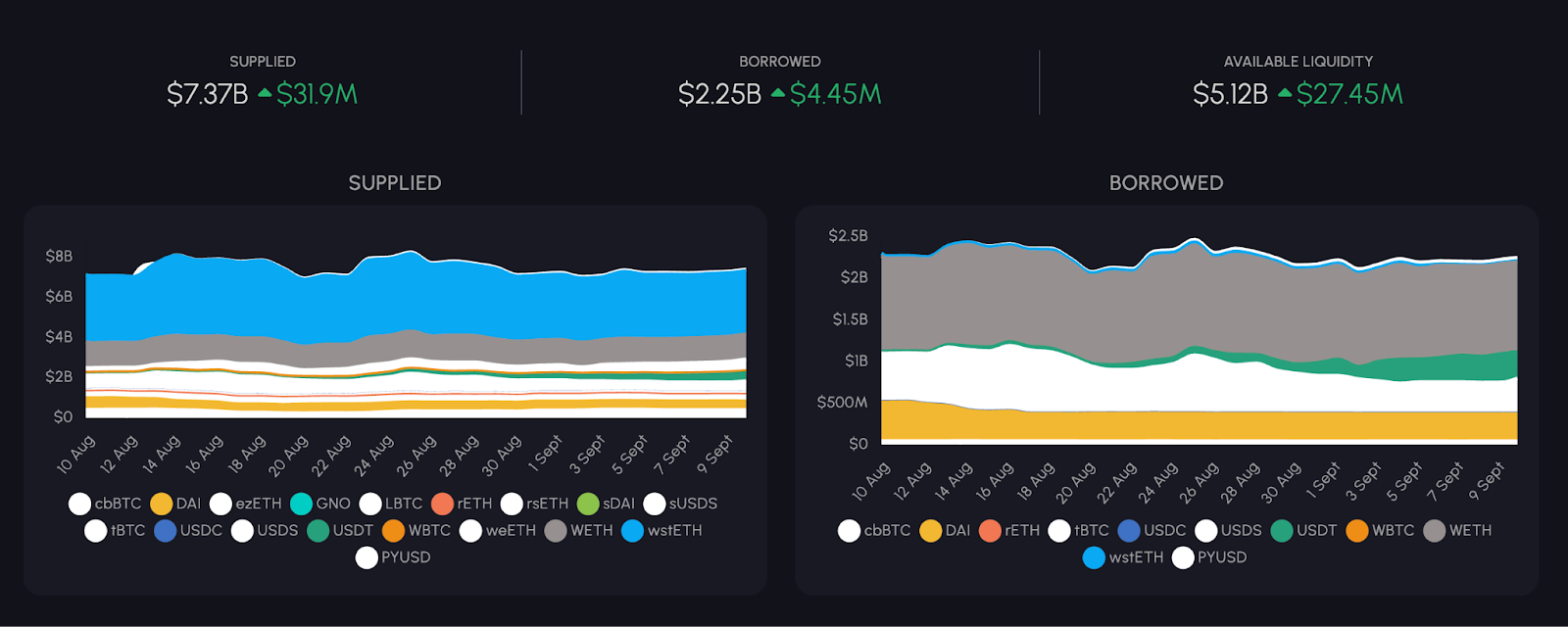
Task: Click green up arrow beside $31.9M
Action: point(265,93)
